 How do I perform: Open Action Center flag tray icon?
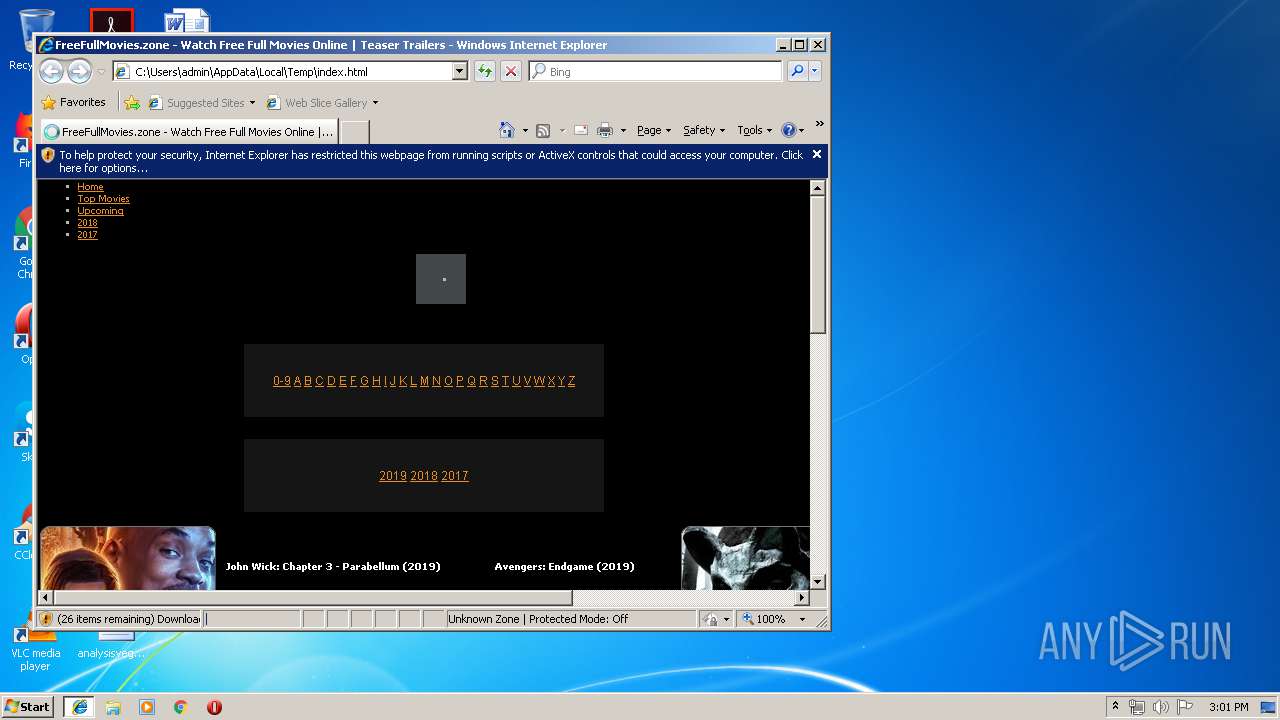tap(1185, 707)
